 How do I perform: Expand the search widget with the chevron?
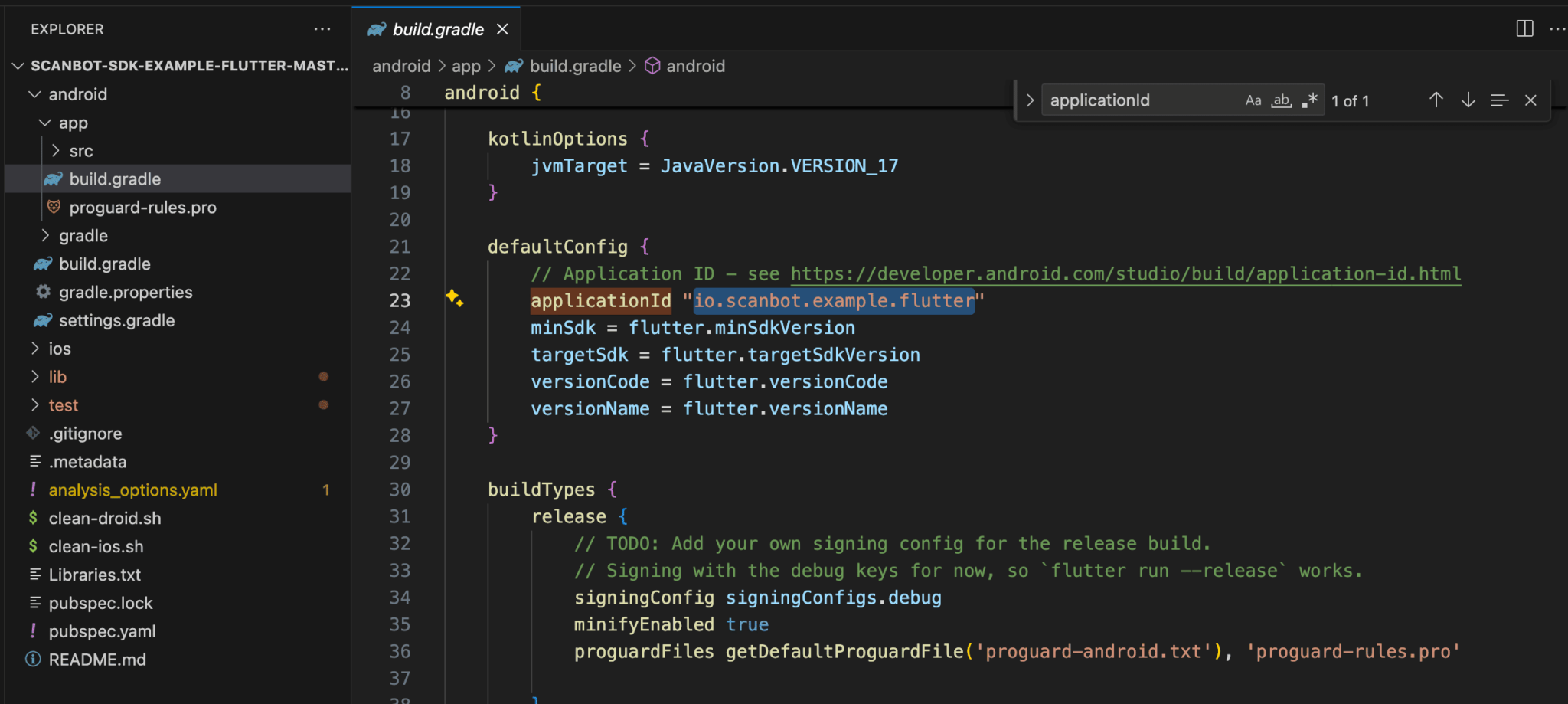[1030, 100]
